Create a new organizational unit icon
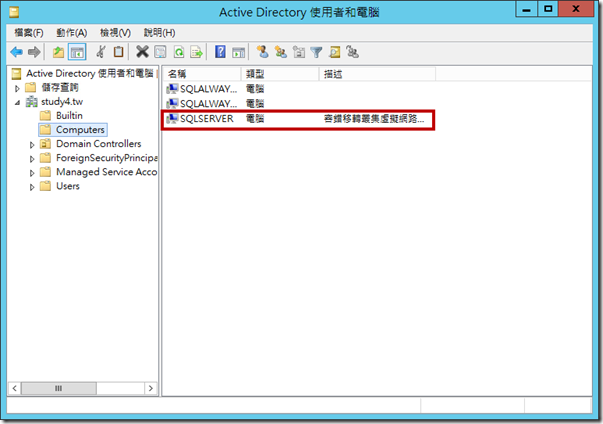The width and height of the screenshot is (603, 424). pyautogui.click(x=299, y=52)
